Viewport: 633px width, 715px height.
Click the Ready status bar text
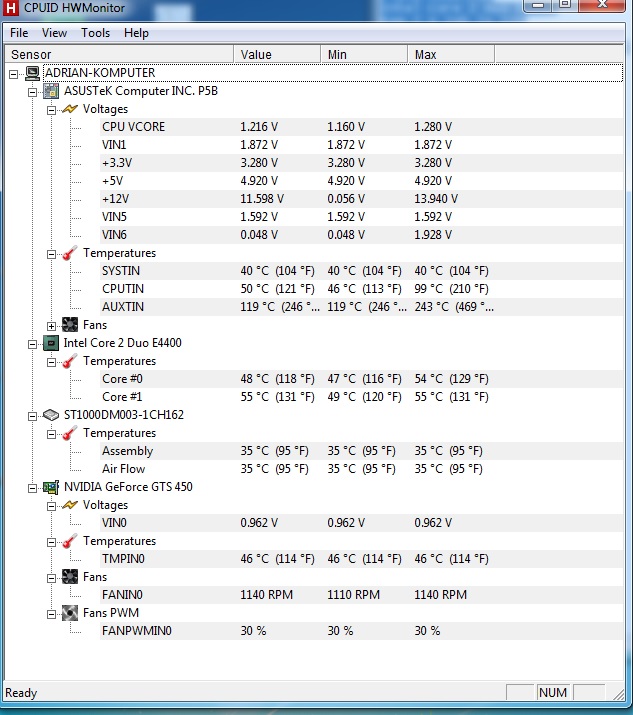click(21, 693)
